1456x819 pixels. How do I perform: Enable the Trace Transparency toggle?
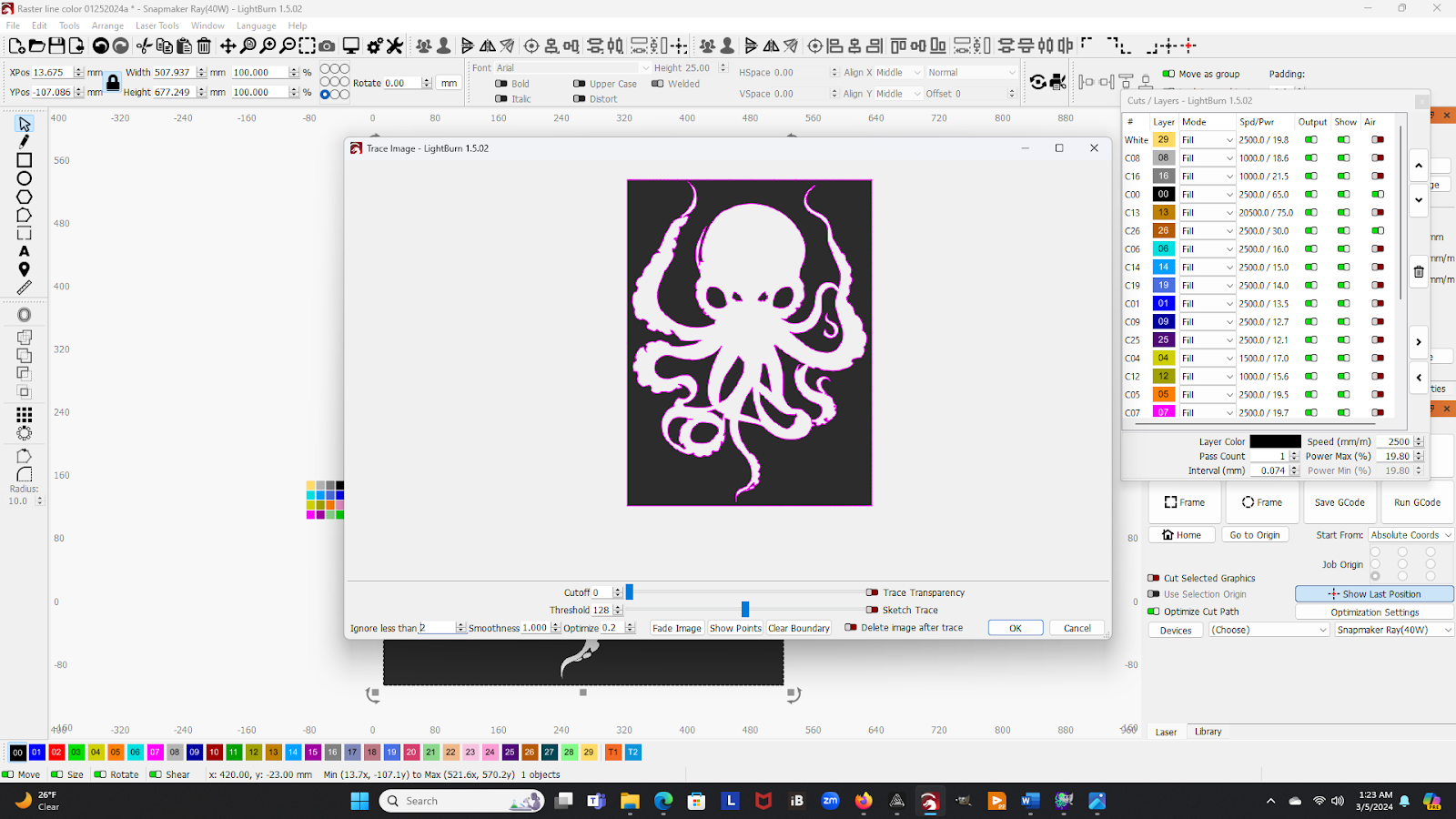872,592
